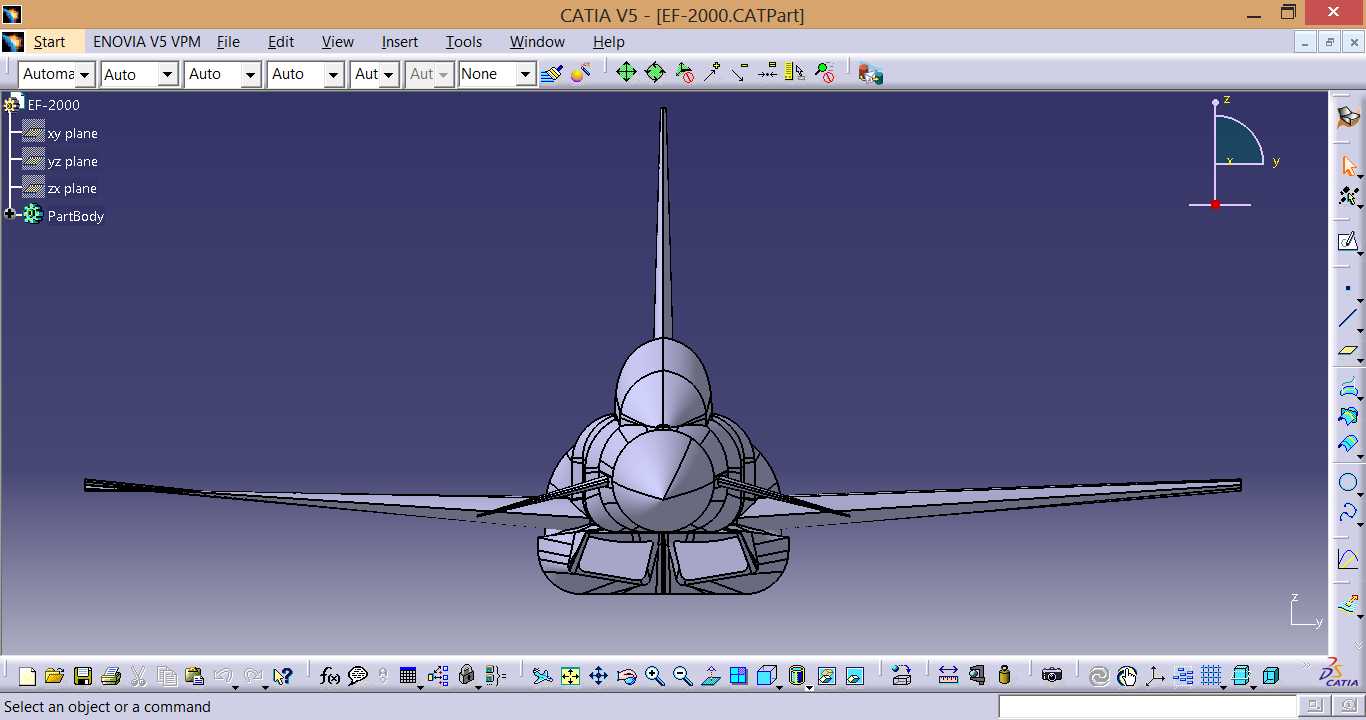Create a new document with New icon
This screenshot has height=720, width=1366.
coord(27,677)
